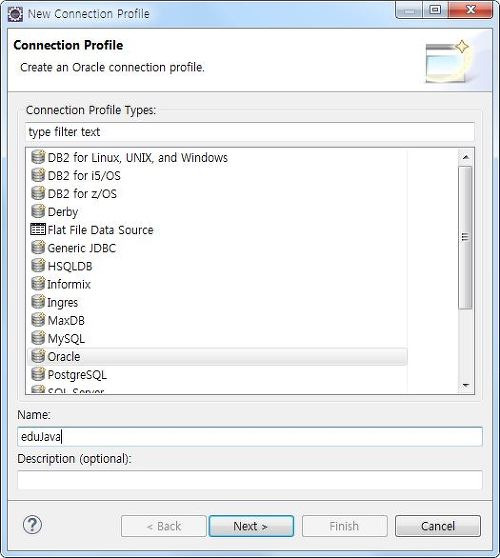Click the Oracle database icon

point(38,356)
